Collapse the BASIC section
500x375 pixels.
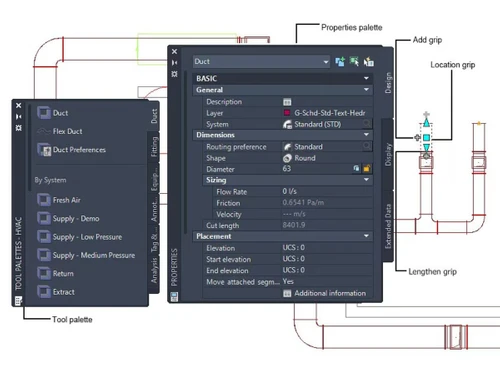point(366,78)
